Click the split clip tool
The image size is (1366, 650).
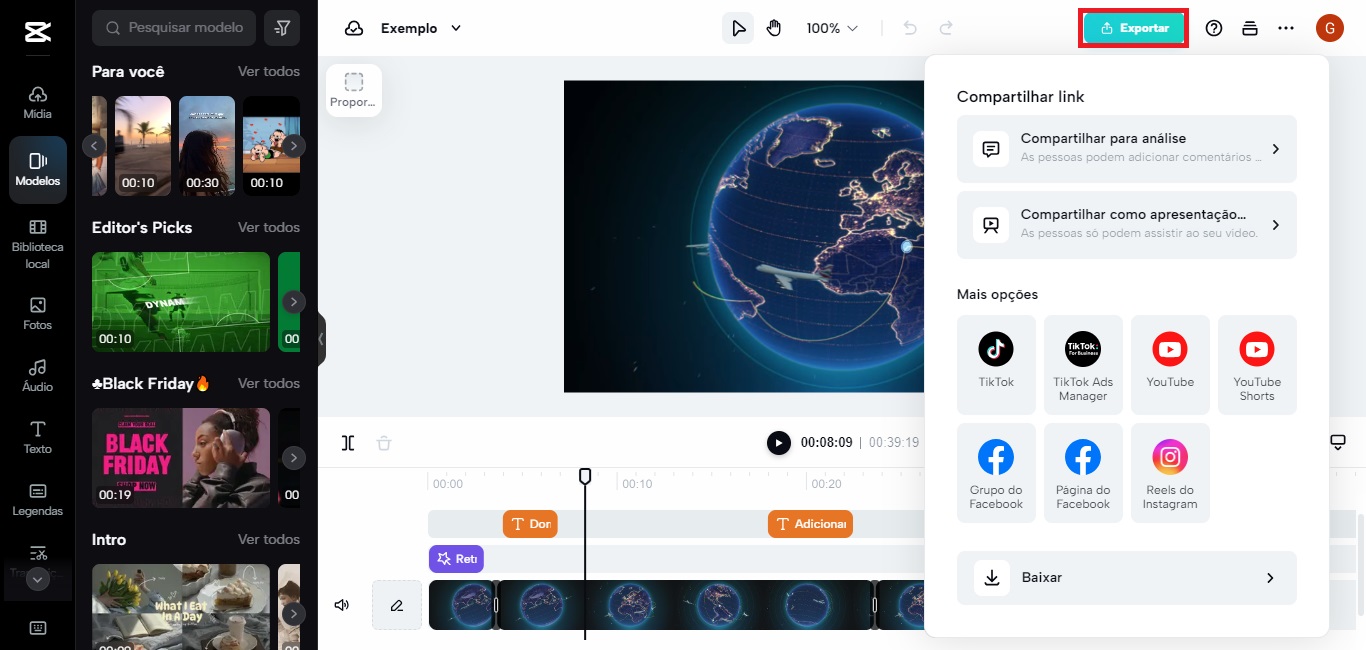348,443
